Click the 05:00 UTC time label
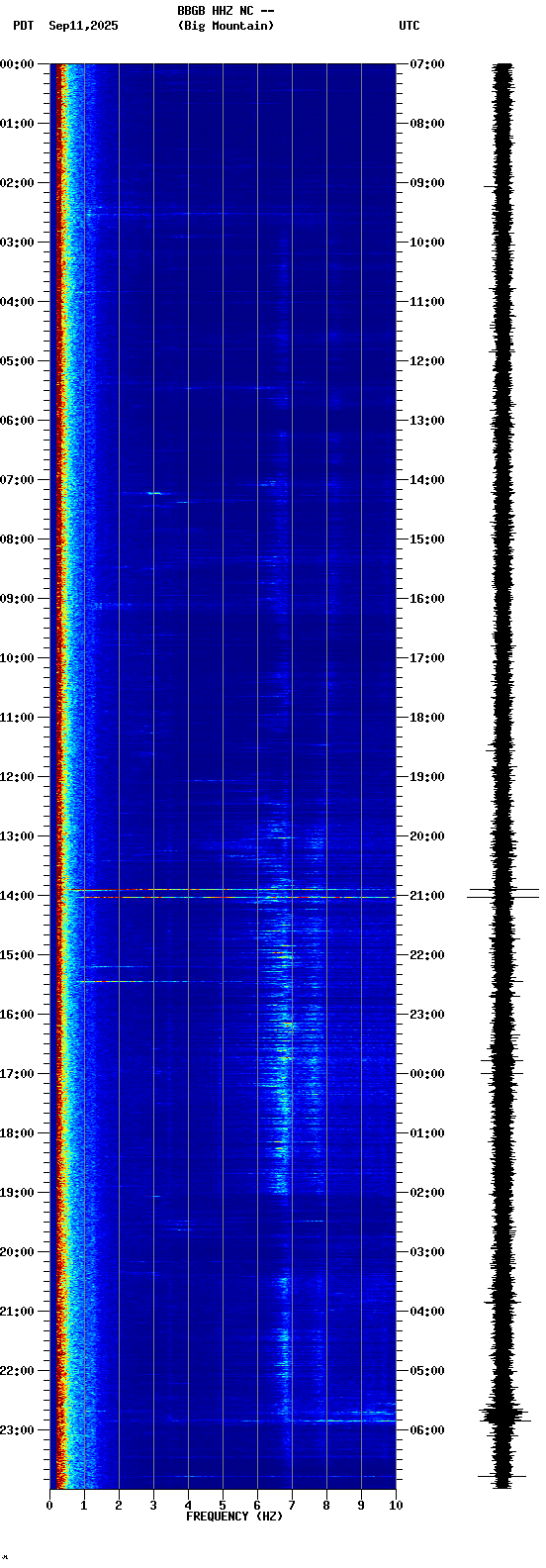Image resolution: width=546 pixels, height=1568 pixels. [427, 1371]
